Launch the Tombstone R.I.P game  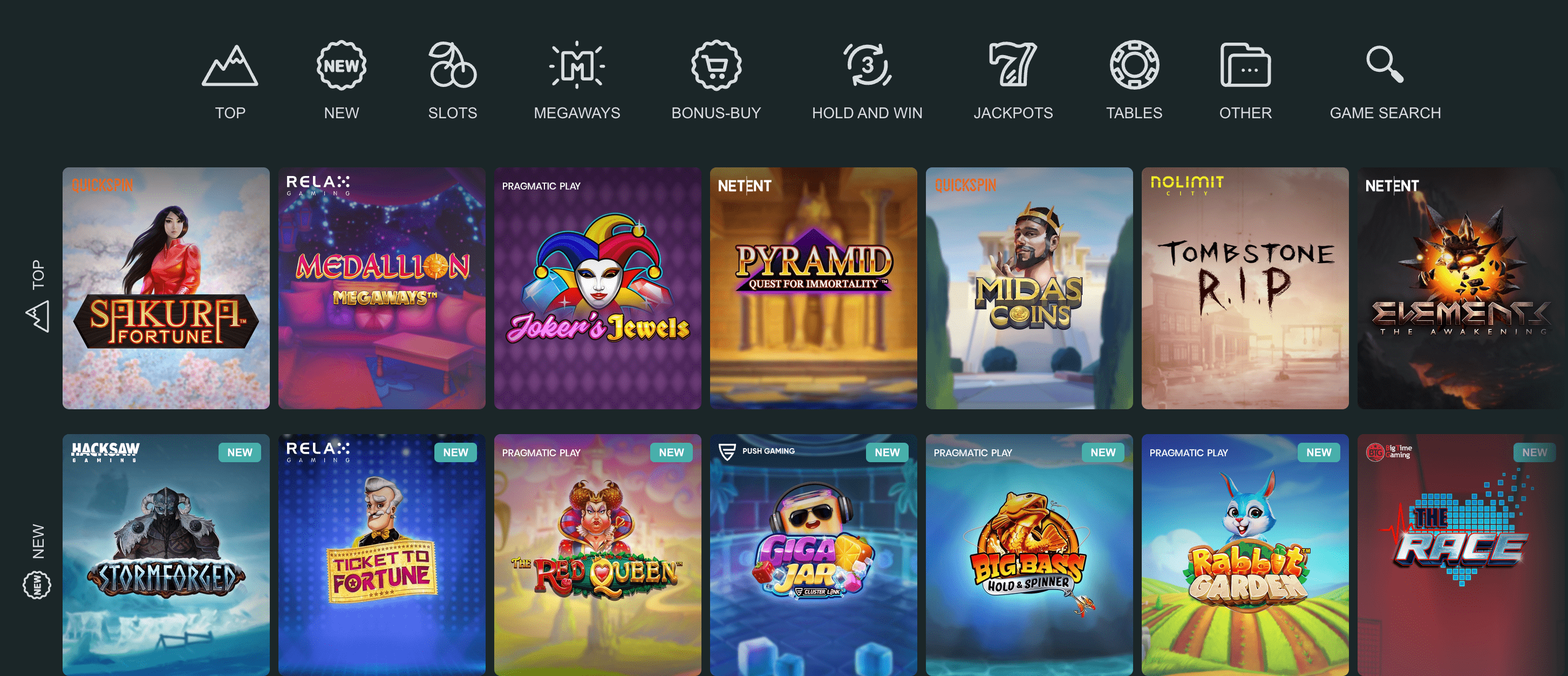tap(1245, 288)
